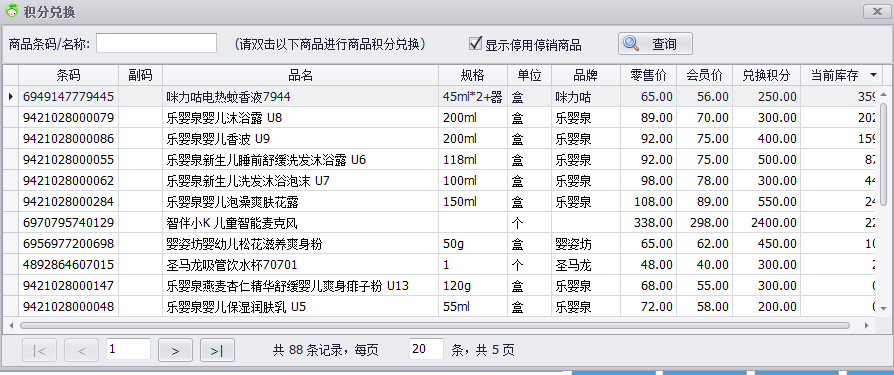894x375 pixels.
Task: Click the 120g specification cell
Action: (473, 286)
